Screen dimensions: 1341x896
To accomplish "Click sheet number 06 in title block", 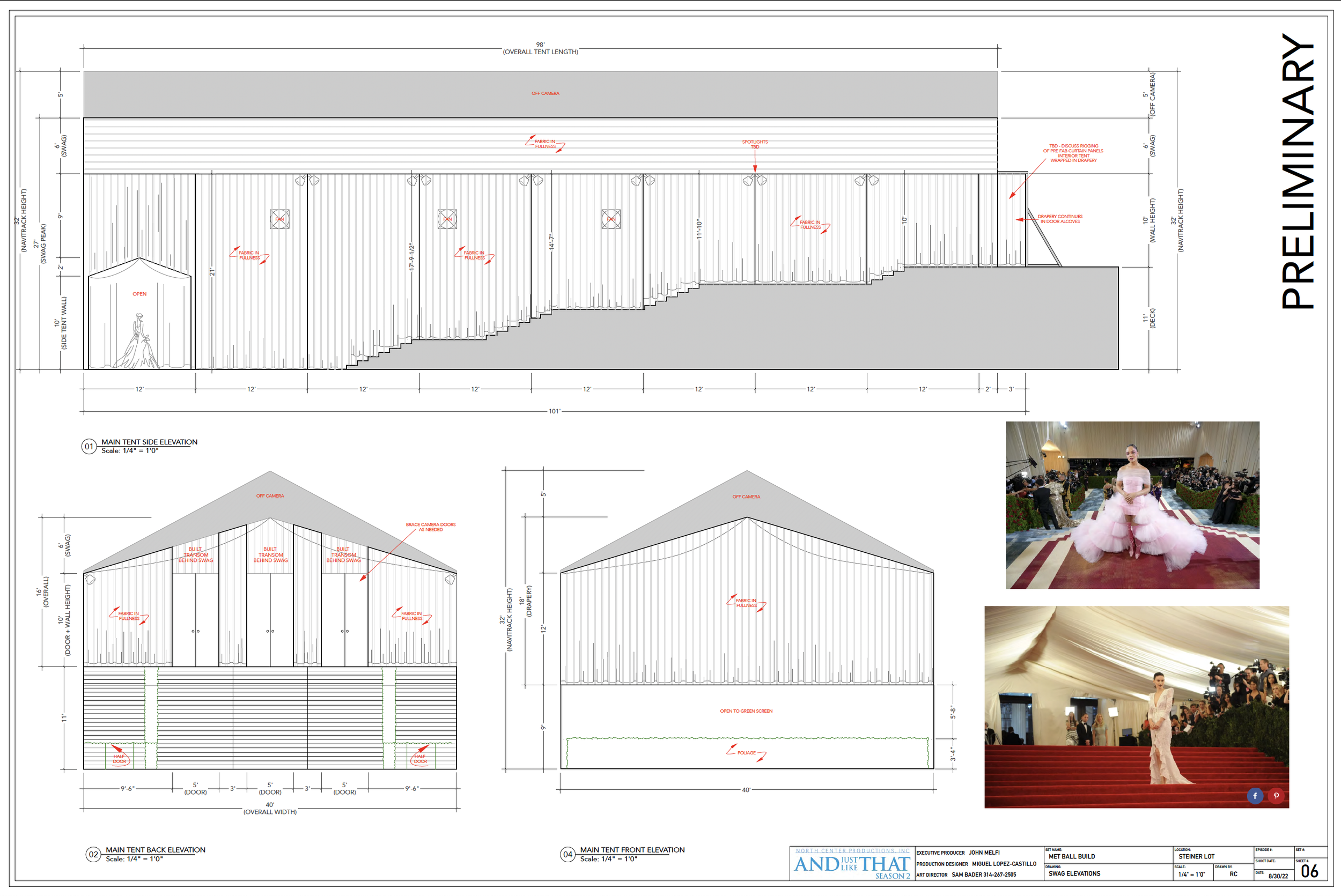I will coord(1309,871).
